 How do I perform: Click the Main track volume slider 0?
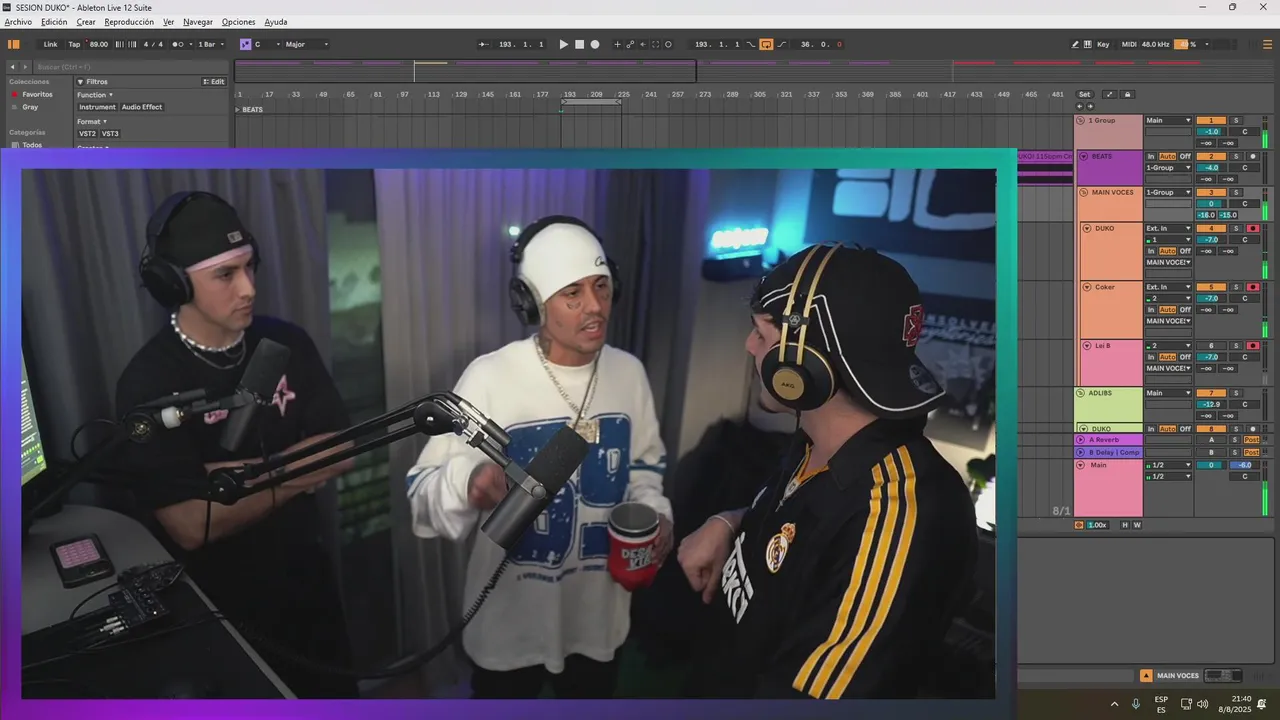tap(1211, 465)
